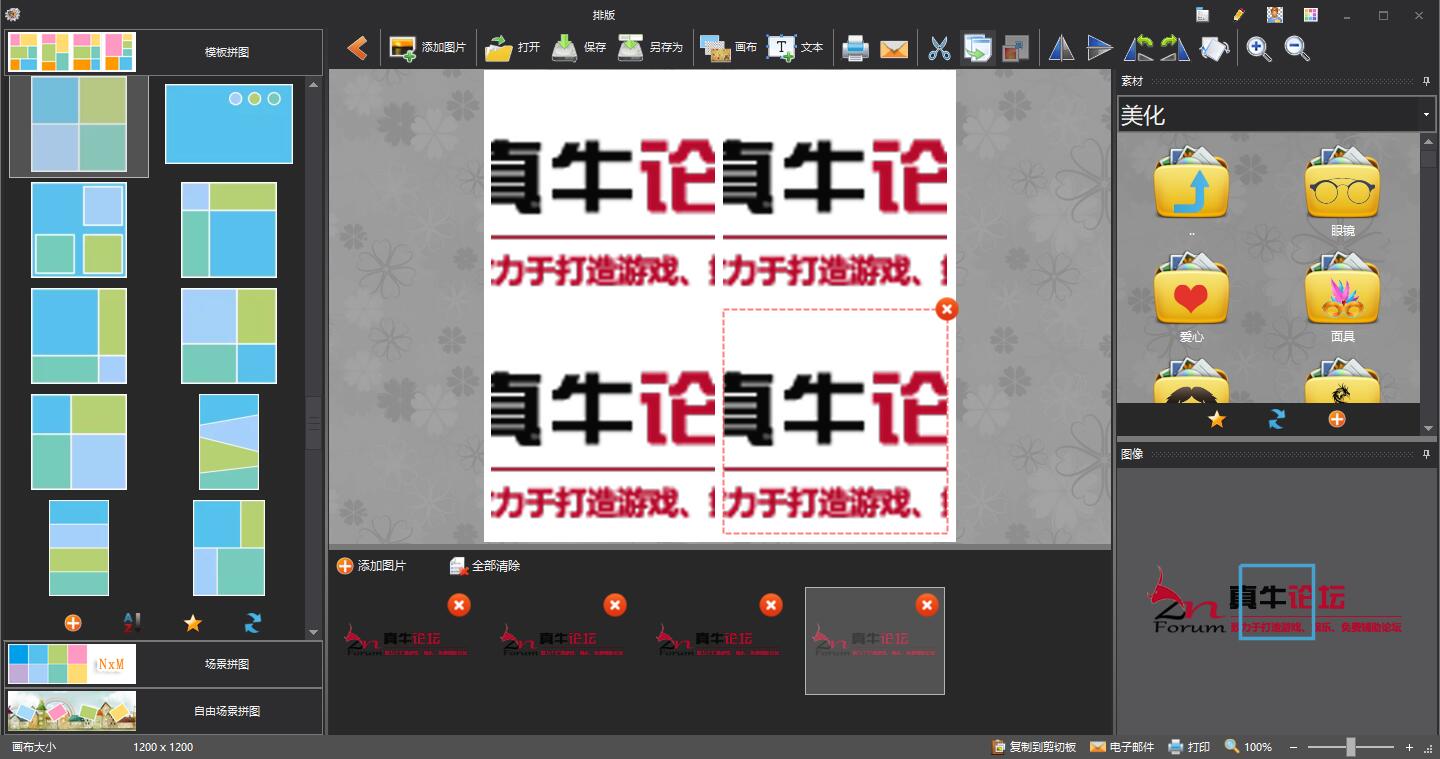Screen dimensions: 1440x759
Task: Click the A-Z sort icon below templates
Action: (x=132, y=623)
